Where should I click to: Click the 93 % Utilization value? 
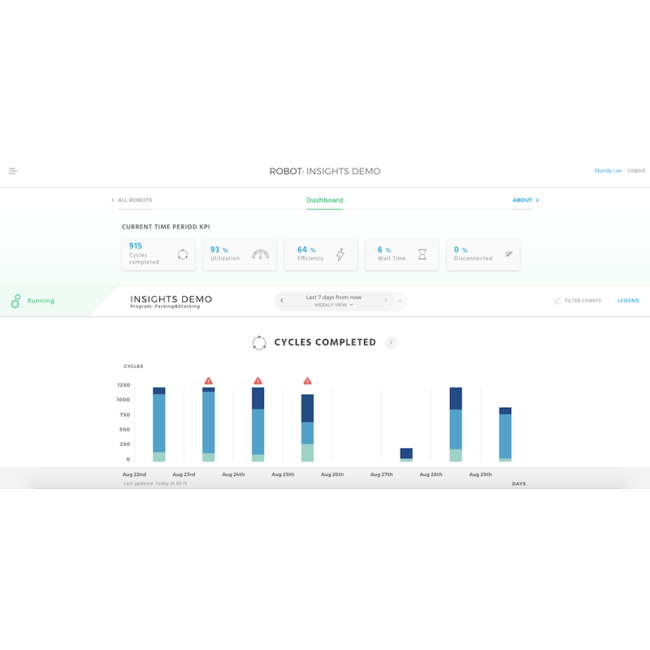pyautogui.click(x=219, y=250)
